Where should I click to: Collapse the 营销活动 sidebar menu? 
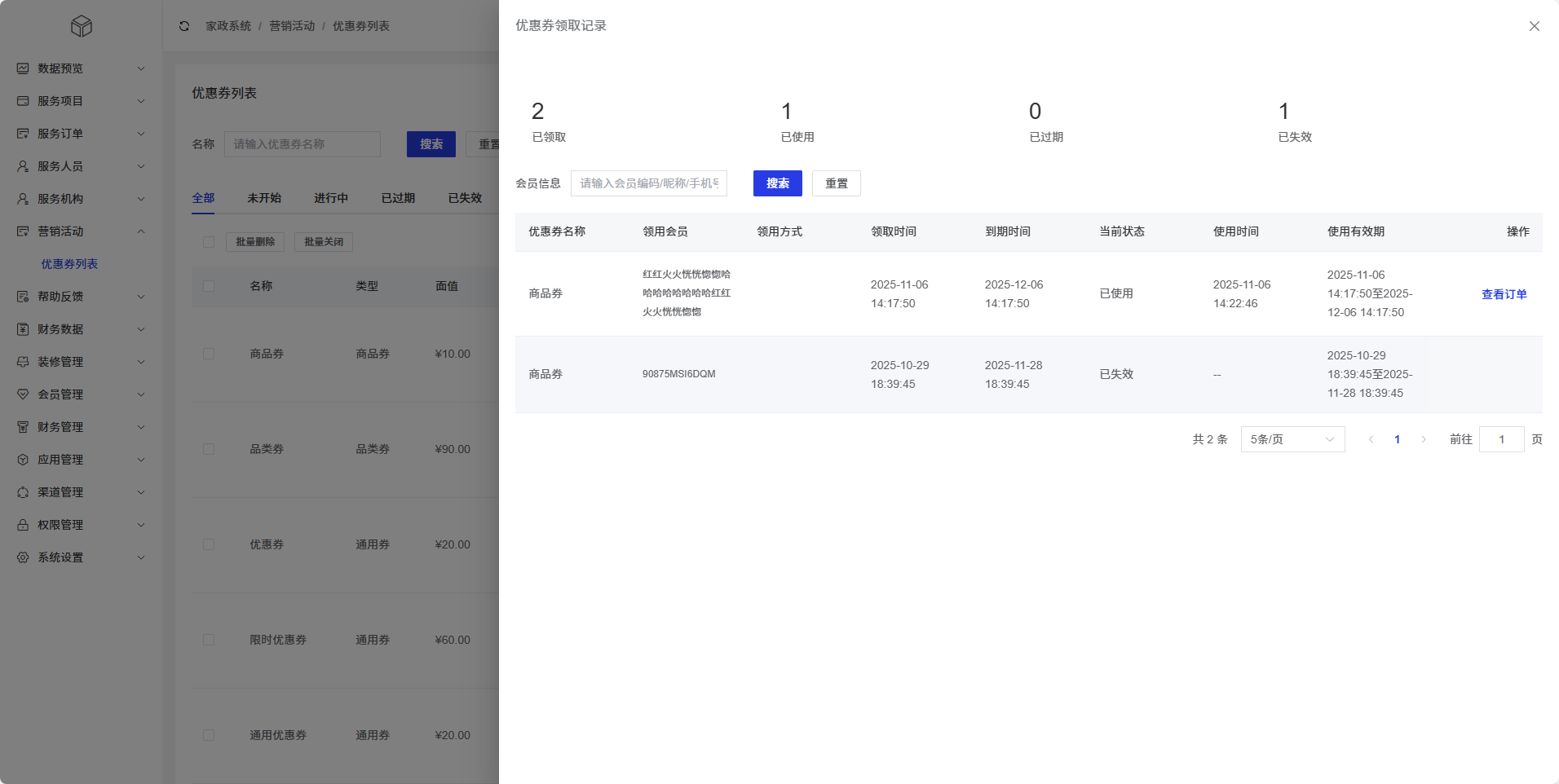[x=141, y=231]
